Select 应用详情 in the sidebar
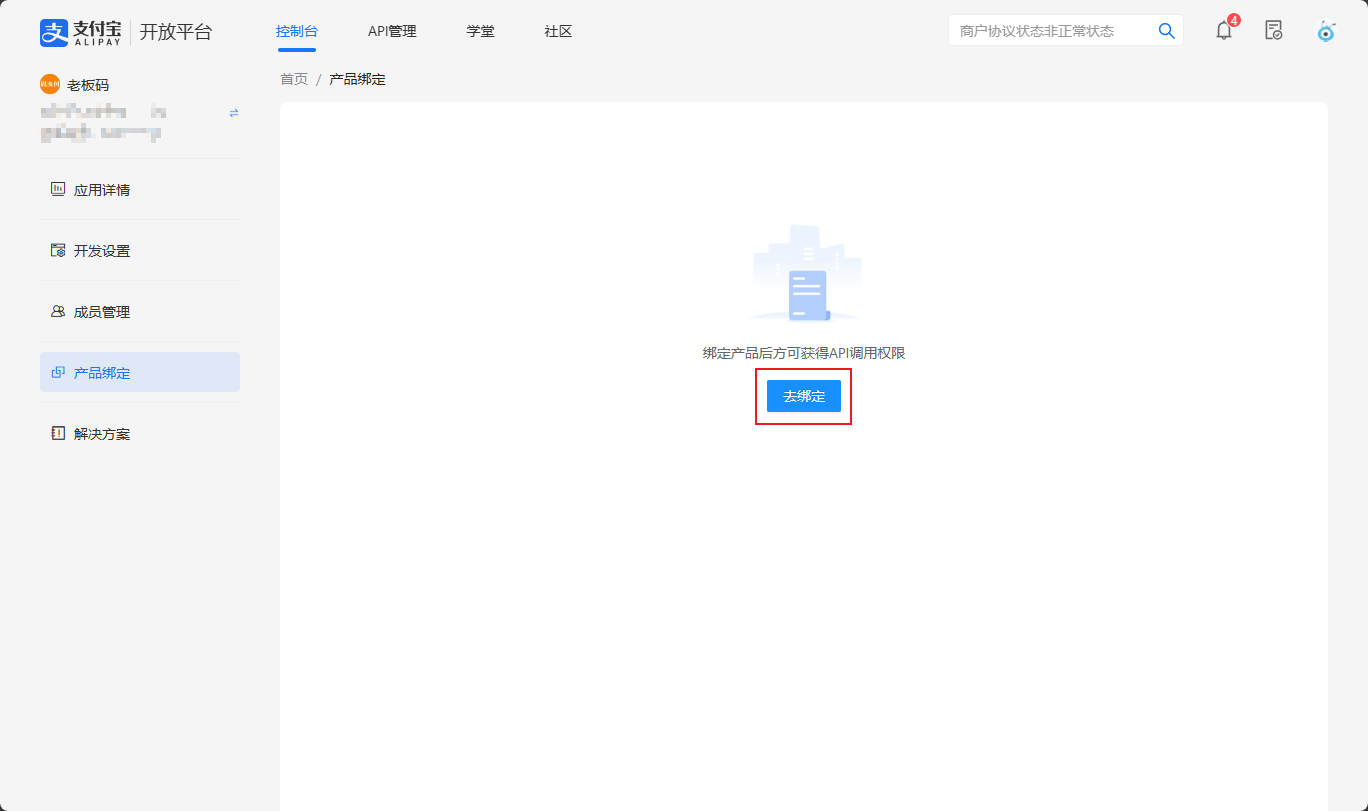Screen dimensions: 1368x811 pyautogui.click(x=101, y=190)
